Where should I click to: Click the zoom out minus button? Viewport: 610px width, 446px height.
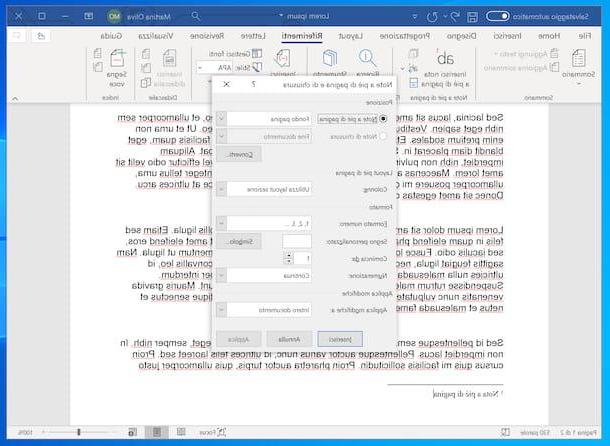pos(115,432)
